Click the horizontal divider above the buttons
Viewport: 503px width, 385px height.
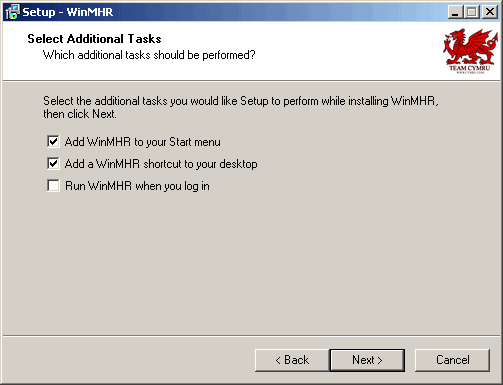pyautogui.click(x=252, y=336)
